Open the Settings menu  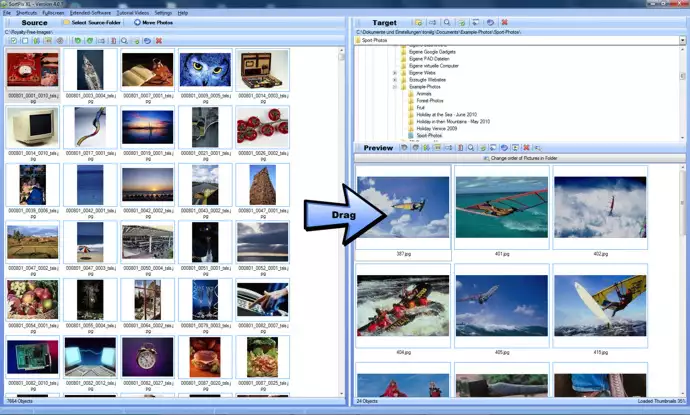[162, 12]
